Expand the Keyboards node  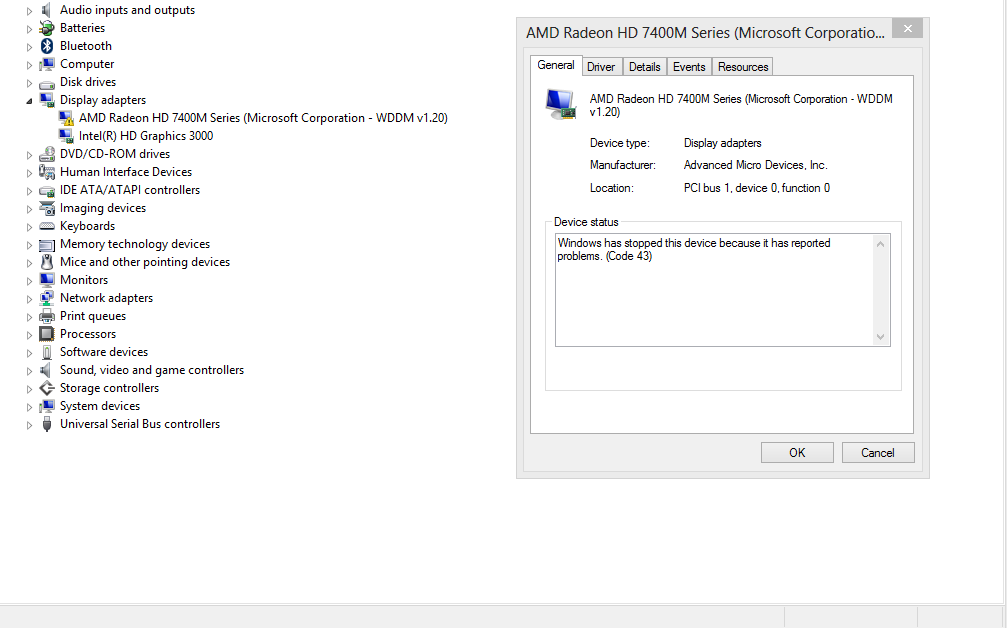(29, 227)
